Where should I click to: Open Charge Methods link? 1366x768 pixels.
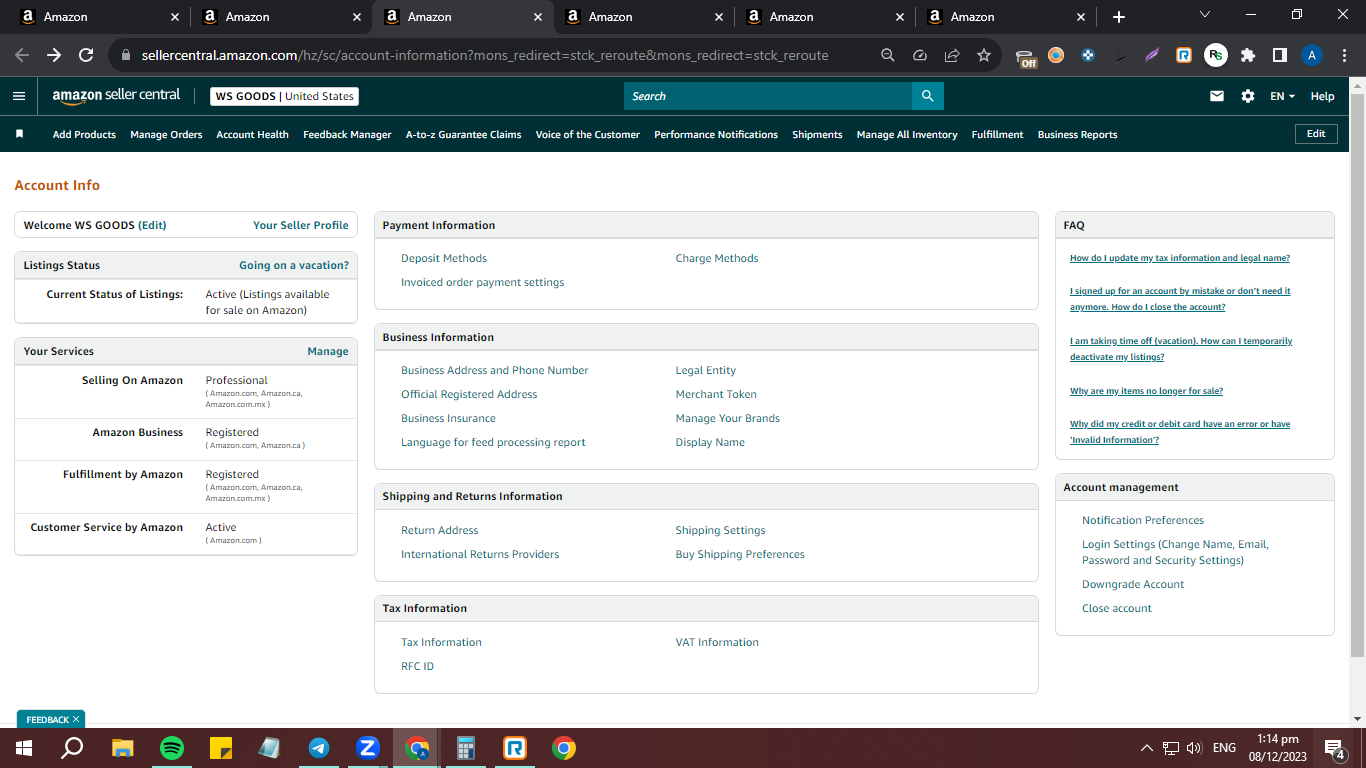point(717,258)
